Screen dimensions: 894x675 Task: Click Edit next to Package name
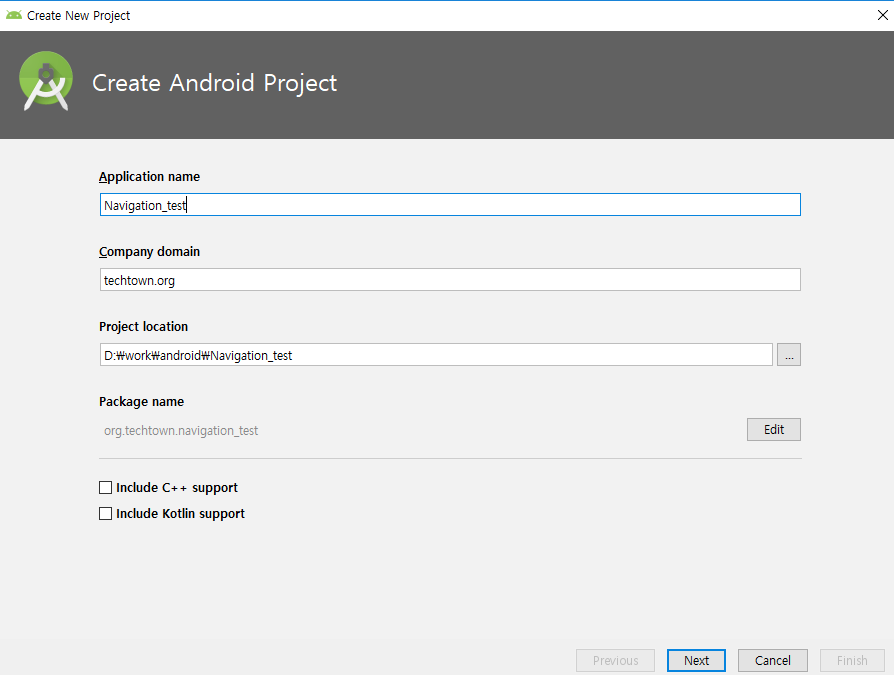tap(774, 430)
